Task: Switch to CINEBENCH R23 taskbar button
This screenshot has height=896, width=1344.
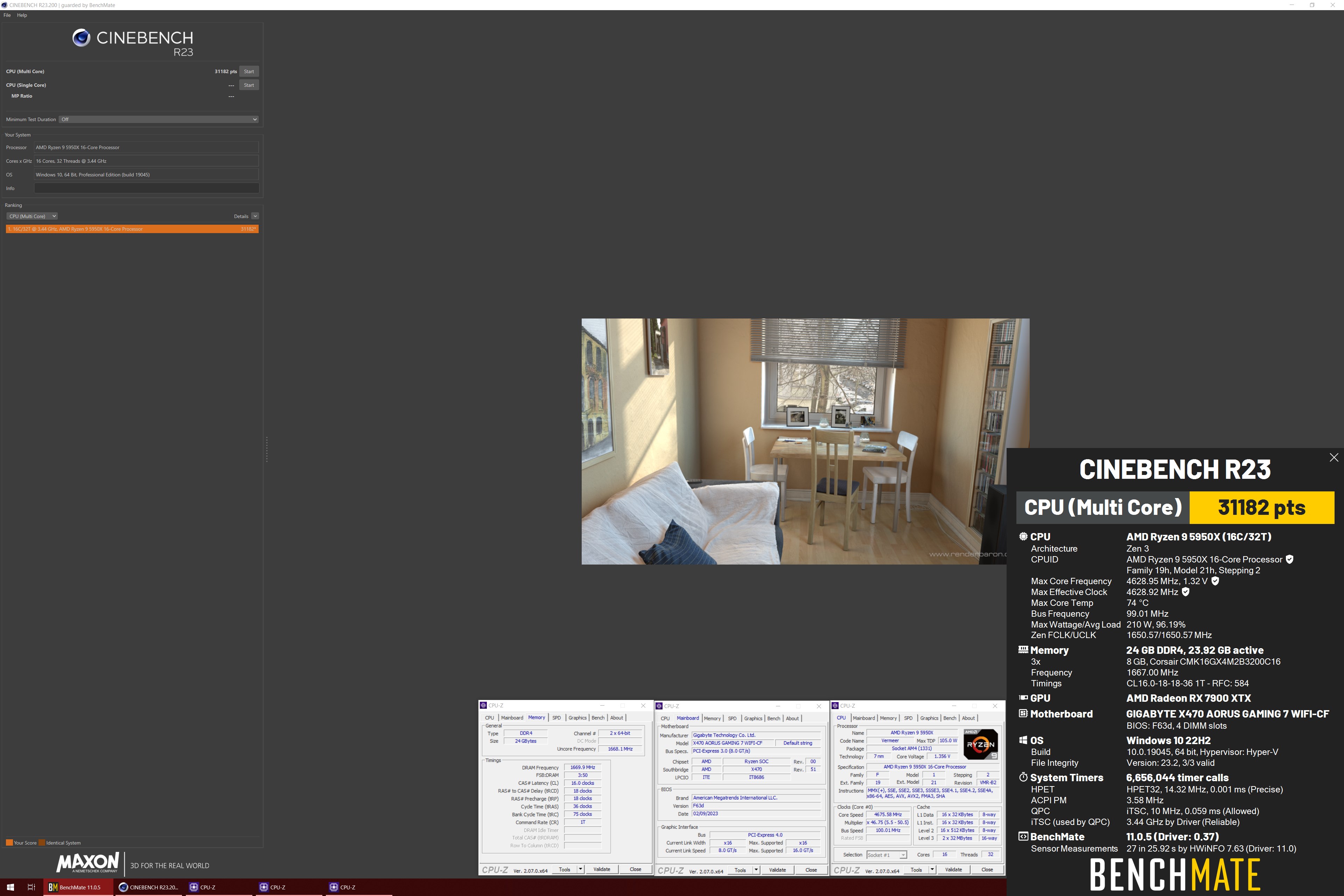Action: point(148,888)
